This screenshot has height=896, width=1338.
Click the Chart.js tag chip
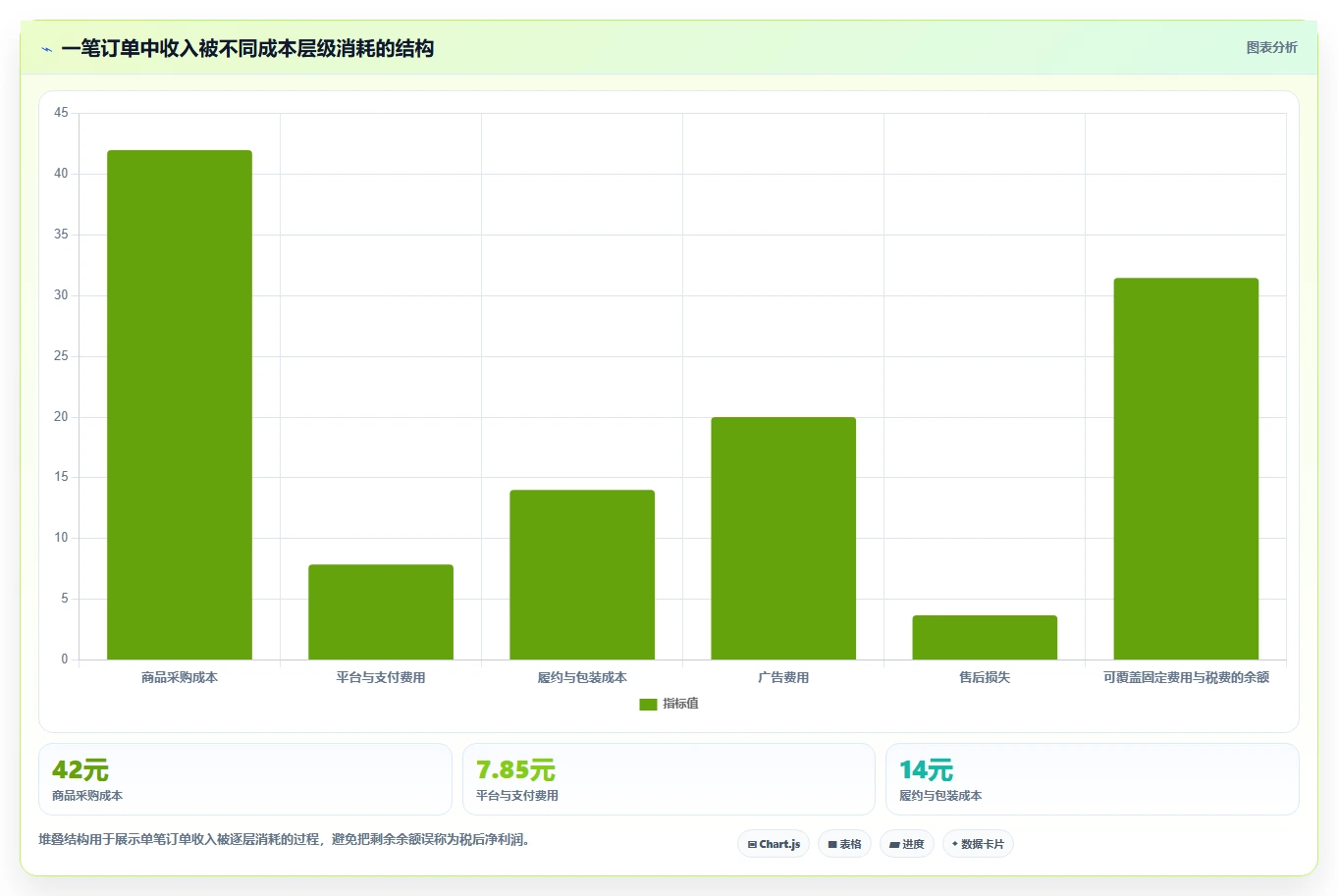[774, 844]
